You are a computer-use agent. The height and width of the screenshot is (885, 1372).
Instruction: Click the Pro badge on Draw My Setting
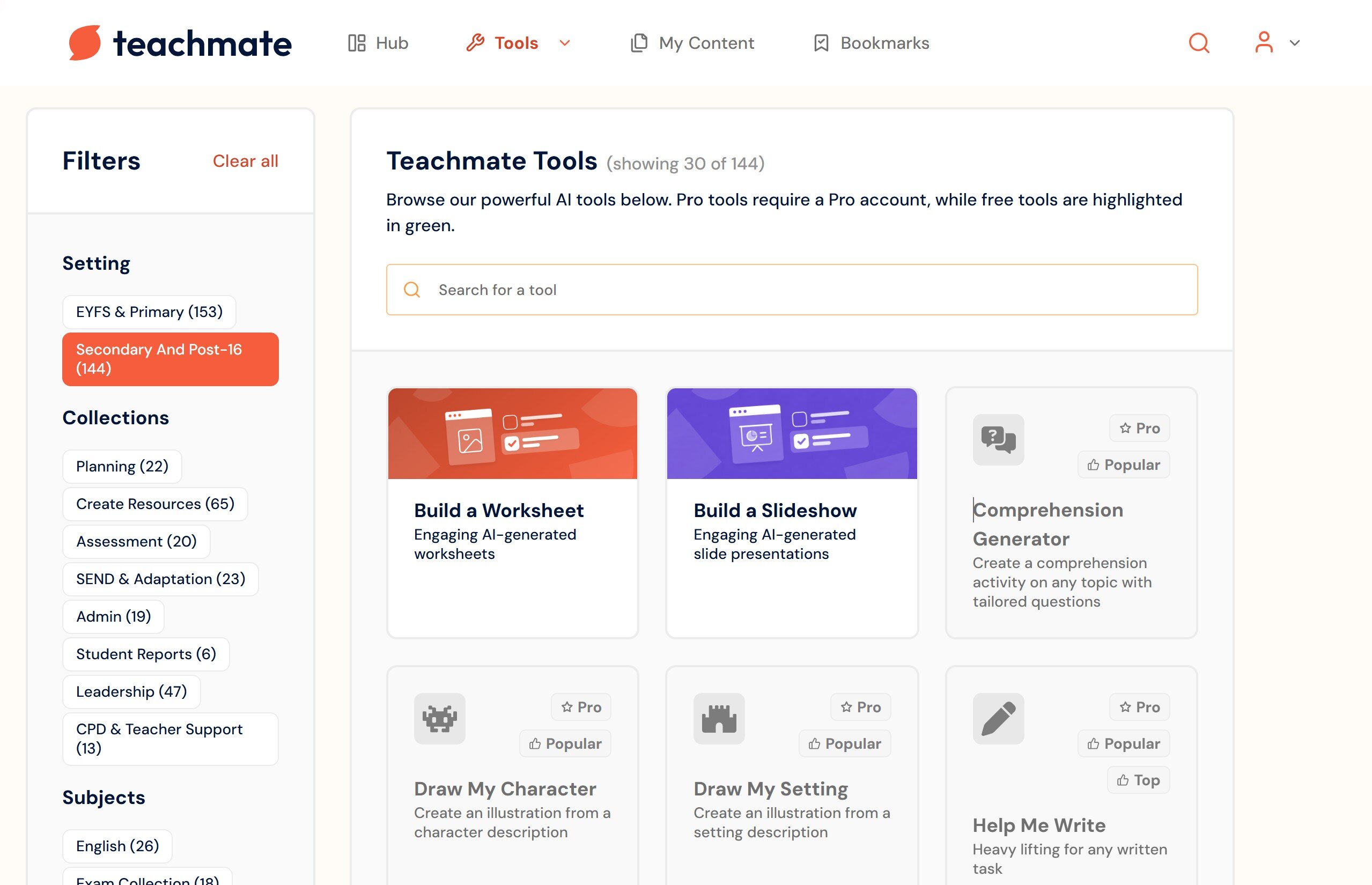coord(860,707)
